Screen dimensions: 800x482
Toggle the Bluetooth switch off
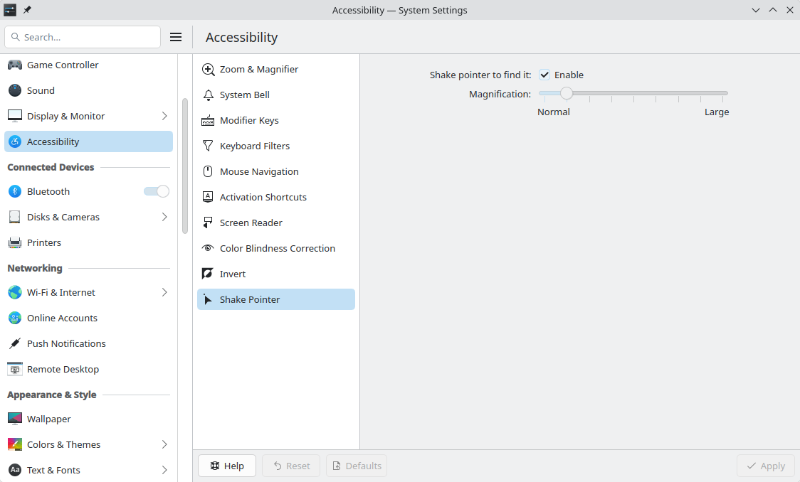coord(156,192)
